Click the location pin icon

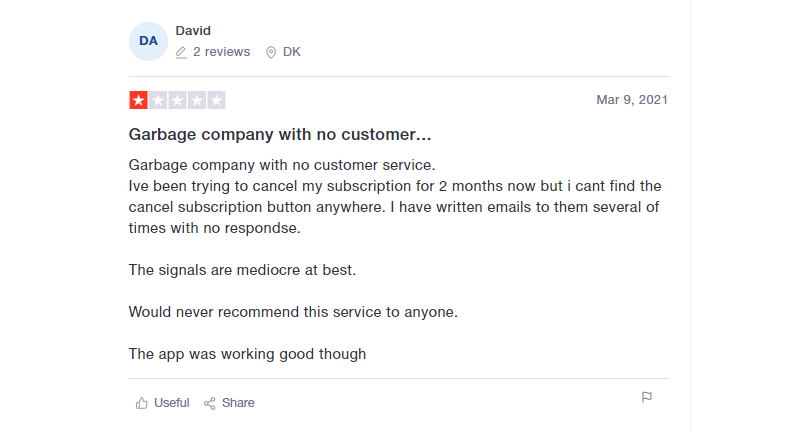pyautogui.click(x=271, y=52)
